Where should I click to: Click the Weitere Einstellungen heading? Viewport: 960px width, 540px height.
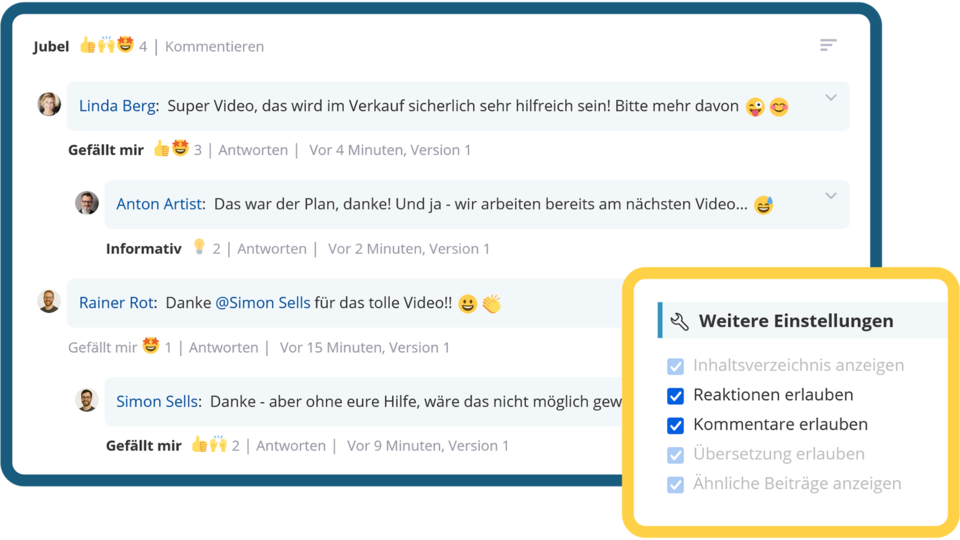pyautogui.click(x=796, y=321)
